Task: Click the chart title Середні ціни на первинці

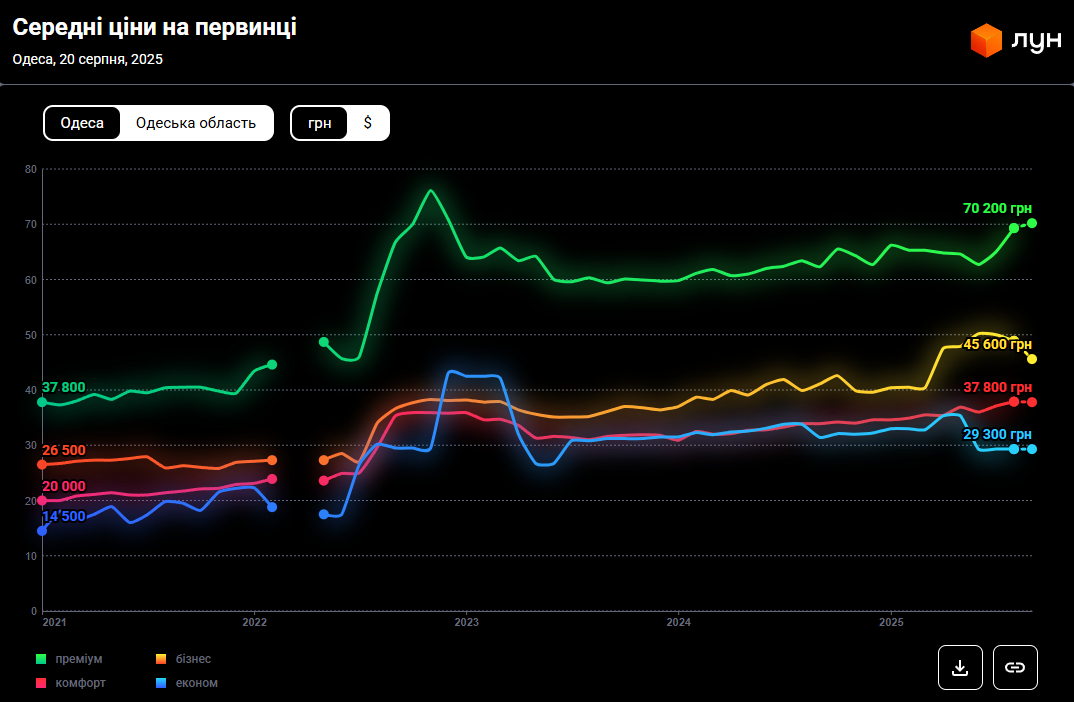Action: coord(154,28)
